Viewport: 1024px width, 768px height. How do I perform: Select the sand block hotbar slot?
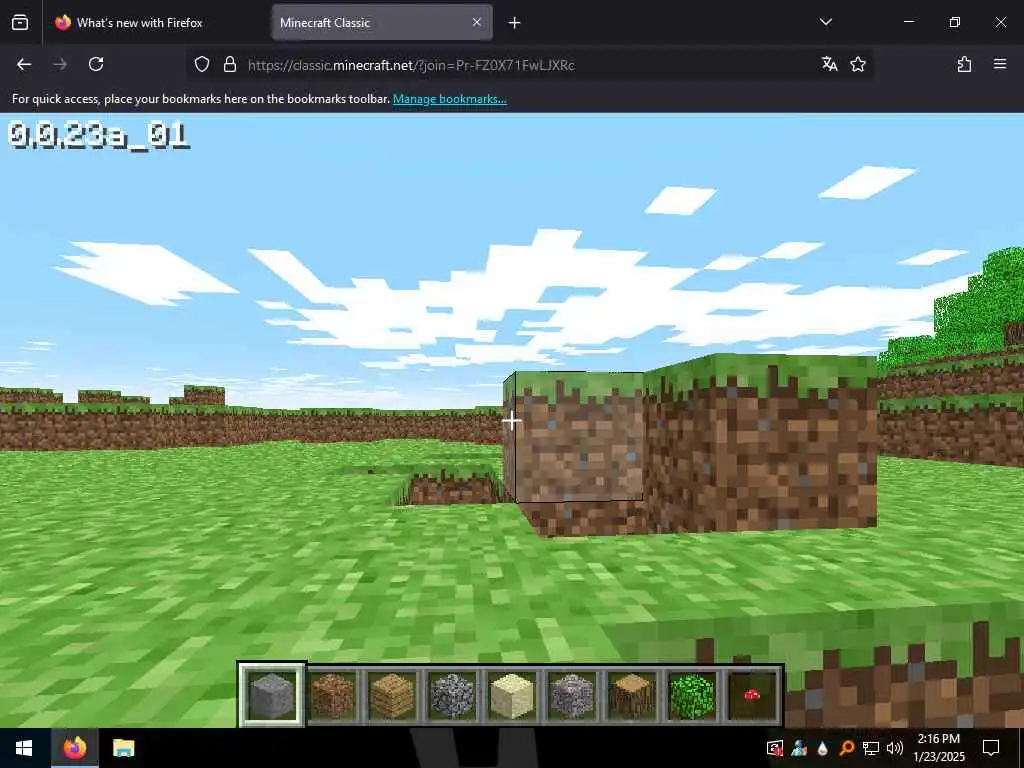pos(511,695)
